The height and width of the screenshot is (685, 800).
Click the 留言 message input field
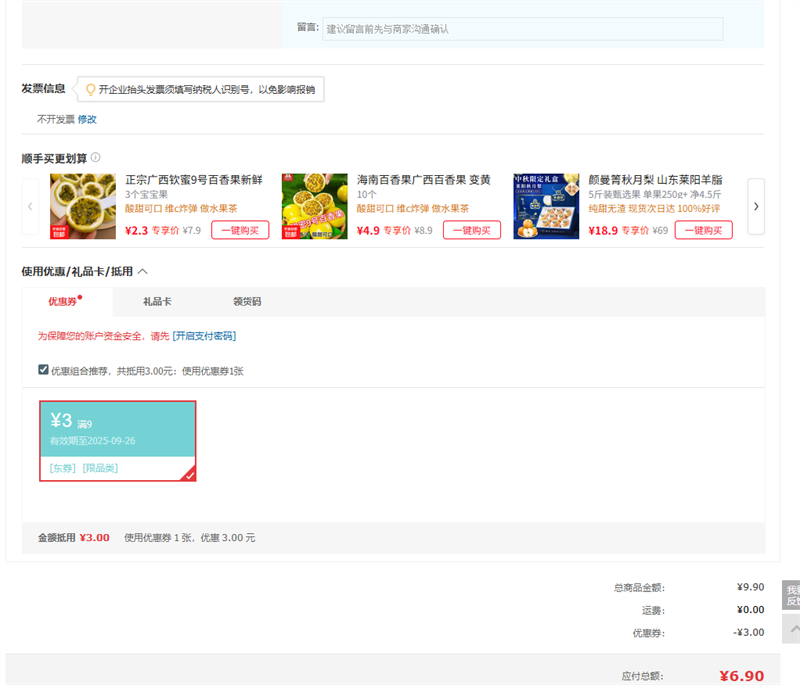point(522,29)
